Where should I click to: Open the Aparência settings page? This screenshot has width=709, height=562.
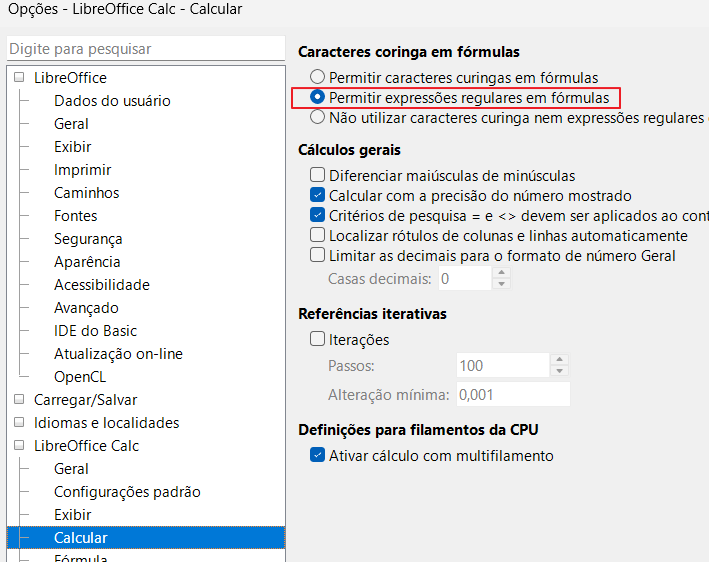click(x=87, y=262)
